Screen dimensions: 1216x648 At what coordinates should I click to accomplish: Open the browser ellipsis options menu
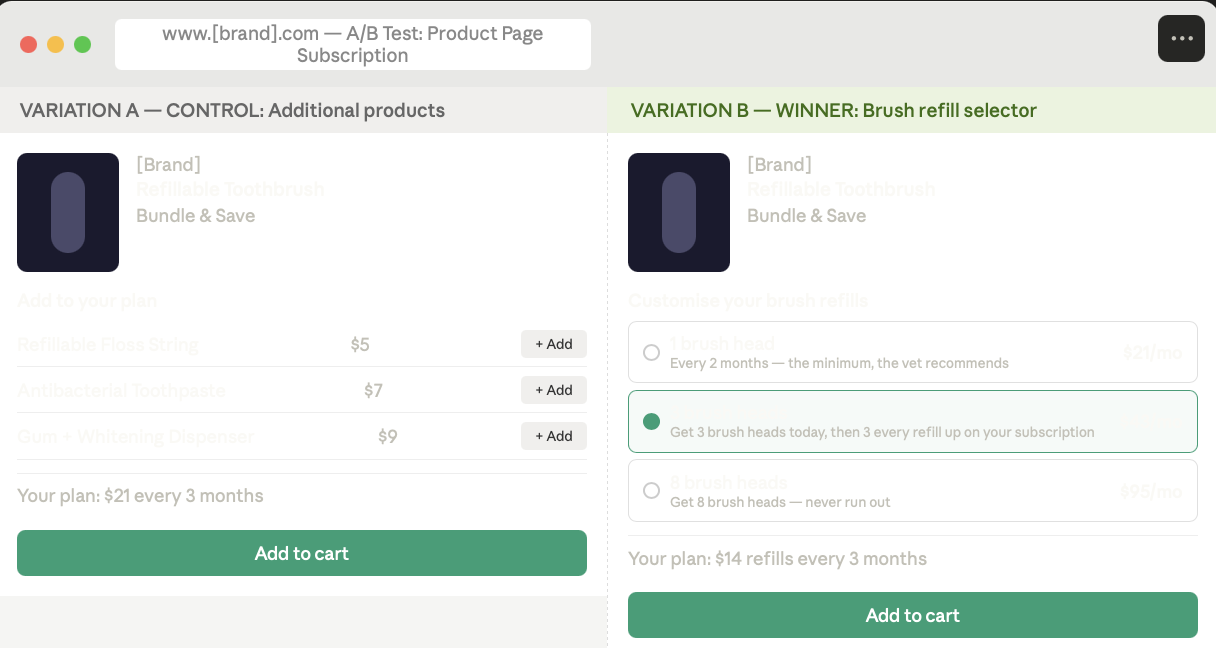[x=1181, y=38]
